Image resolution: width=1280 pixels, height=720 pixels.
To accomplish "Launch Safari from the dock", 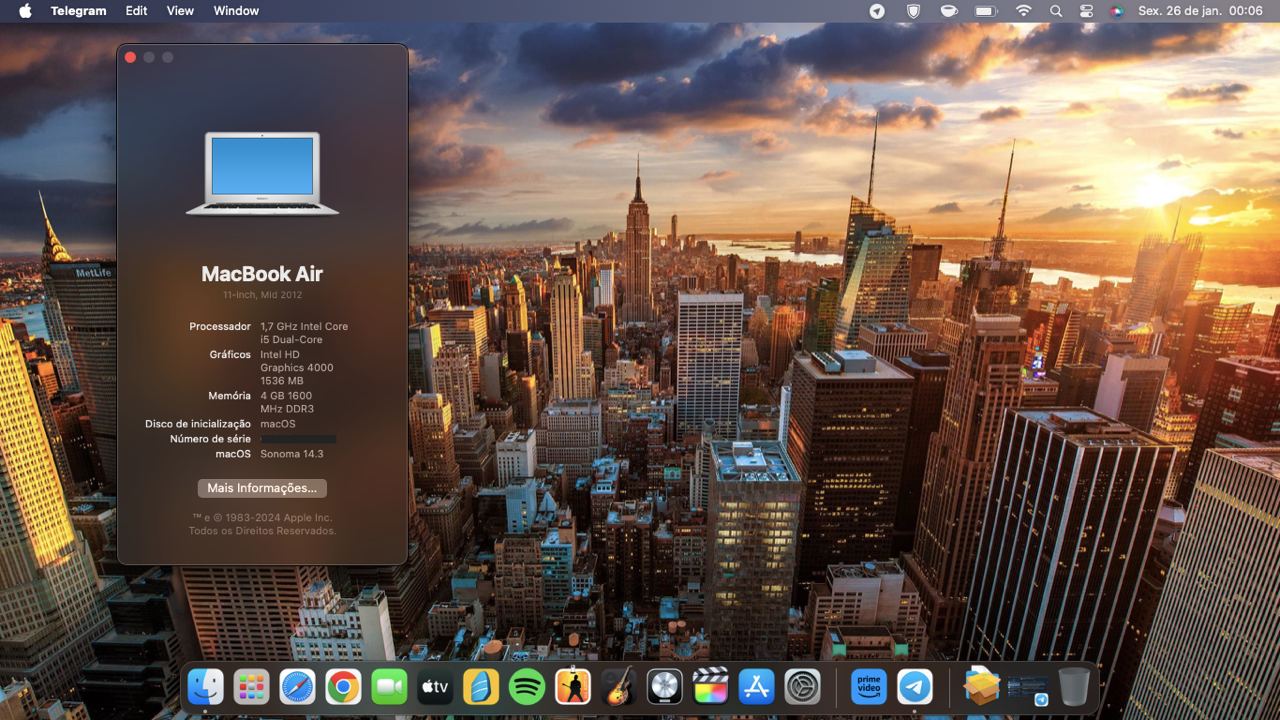I will click(x=297, y=687).
